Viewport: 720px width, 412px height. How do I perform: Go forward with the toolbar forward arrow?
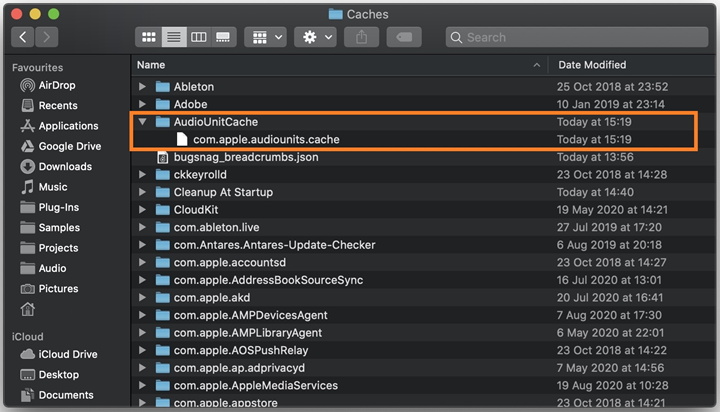point(46,37)
